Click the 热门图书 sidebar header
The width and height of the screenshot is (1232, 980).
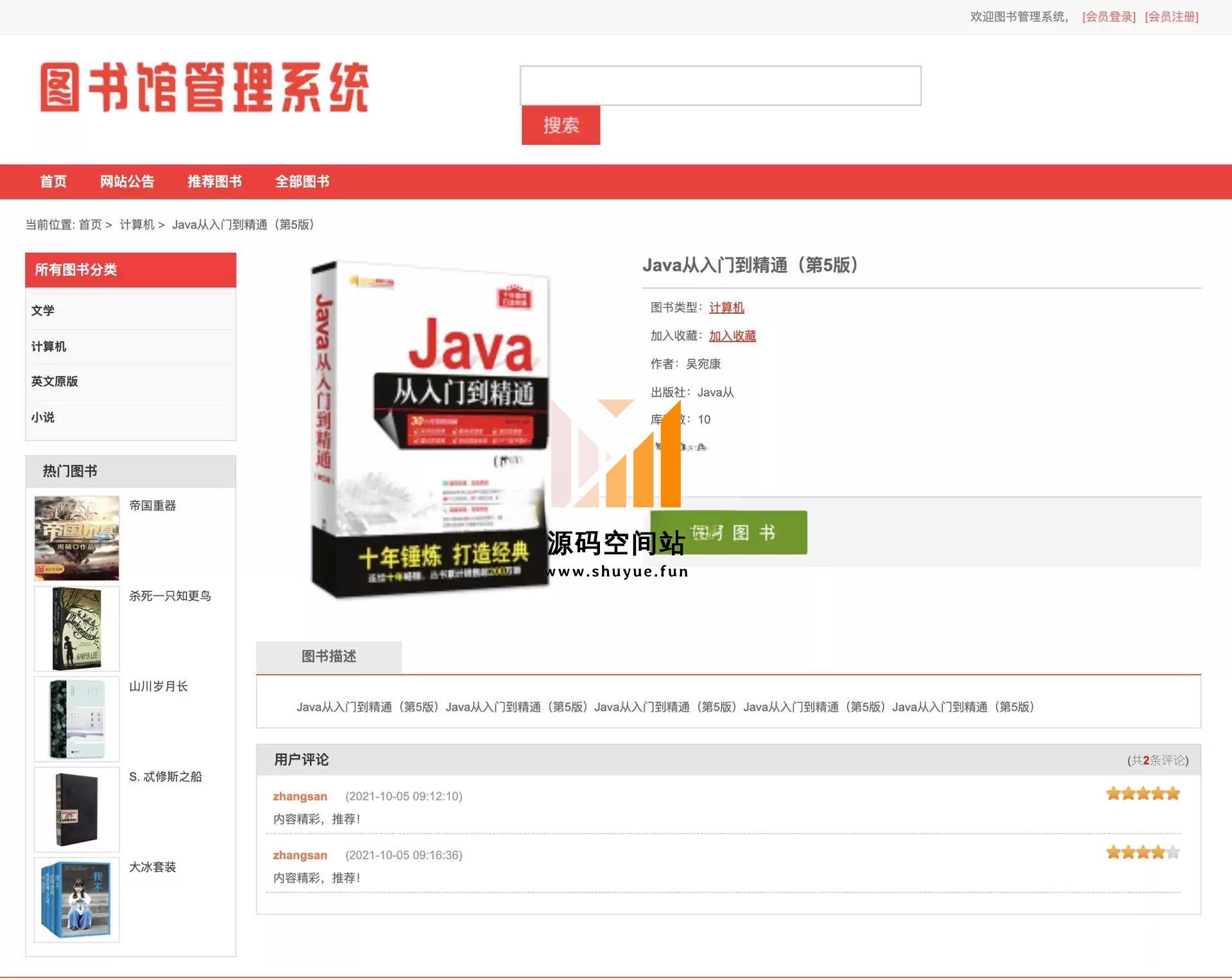130,471
